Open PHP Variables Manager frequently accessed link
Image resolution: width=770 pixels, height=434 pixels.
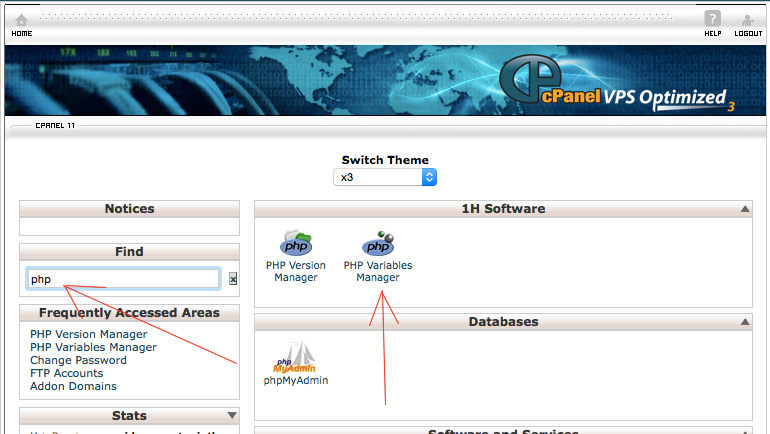93,347
